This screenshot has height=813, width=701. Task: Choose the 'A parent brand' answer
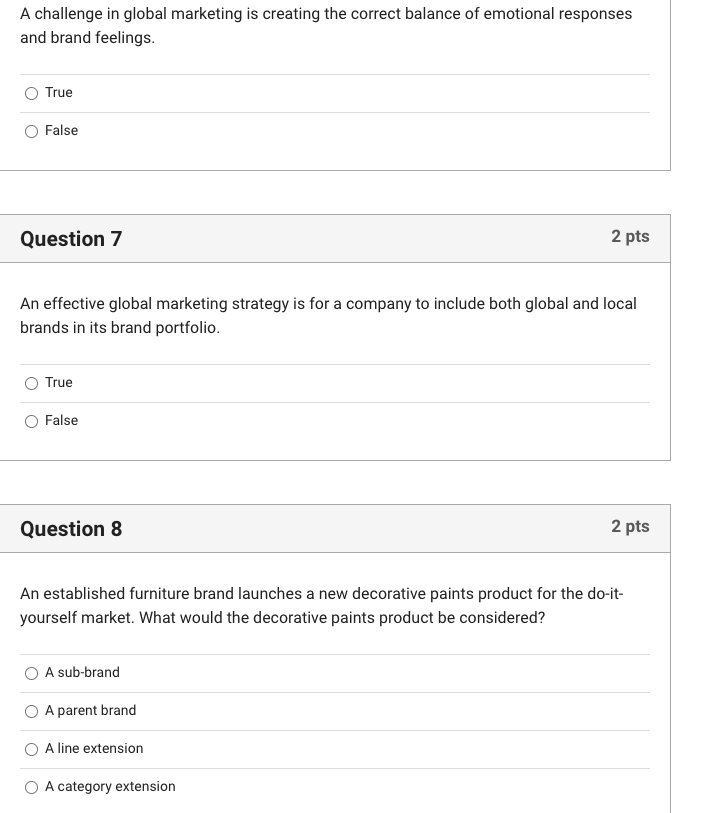[x=32, y=711]
